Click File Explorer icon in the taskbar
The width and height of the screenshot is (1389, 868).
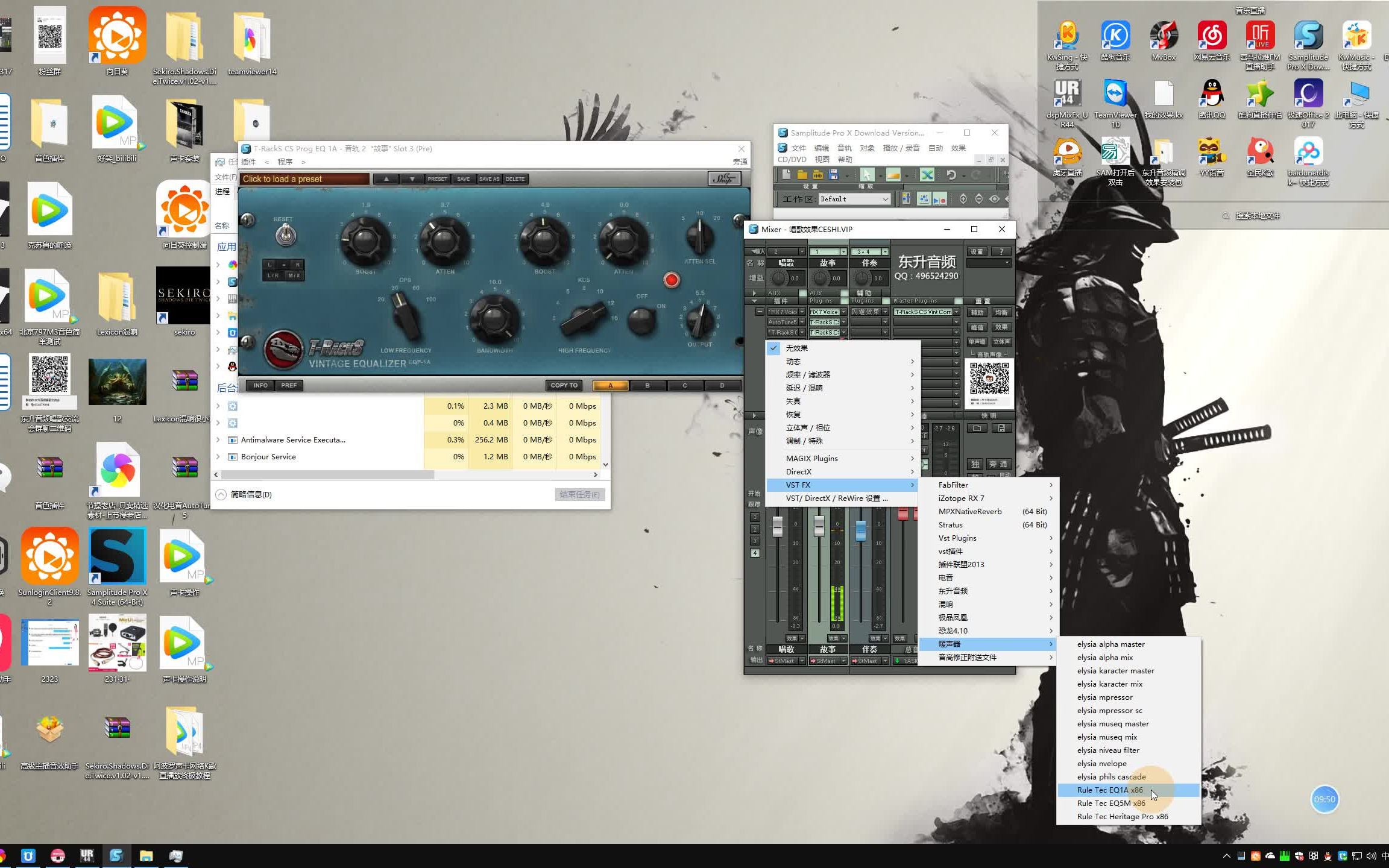click(x=146, y=856)
